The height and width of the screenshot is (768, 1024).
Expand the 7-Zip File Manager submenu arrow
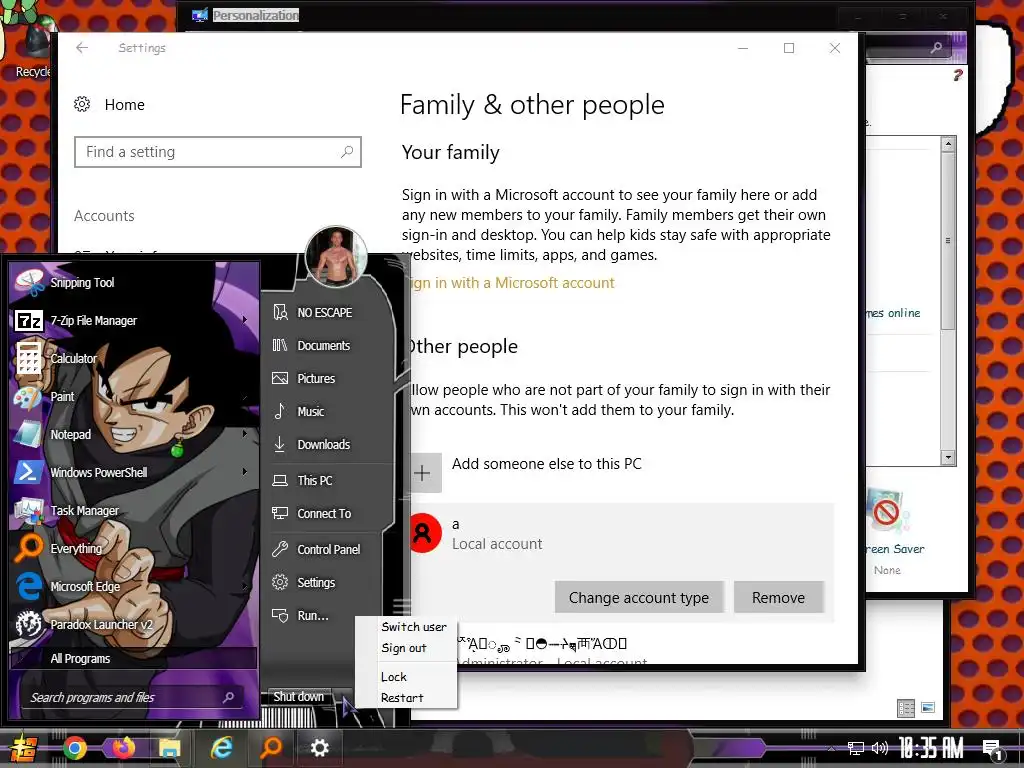click(x=245, y=320)
